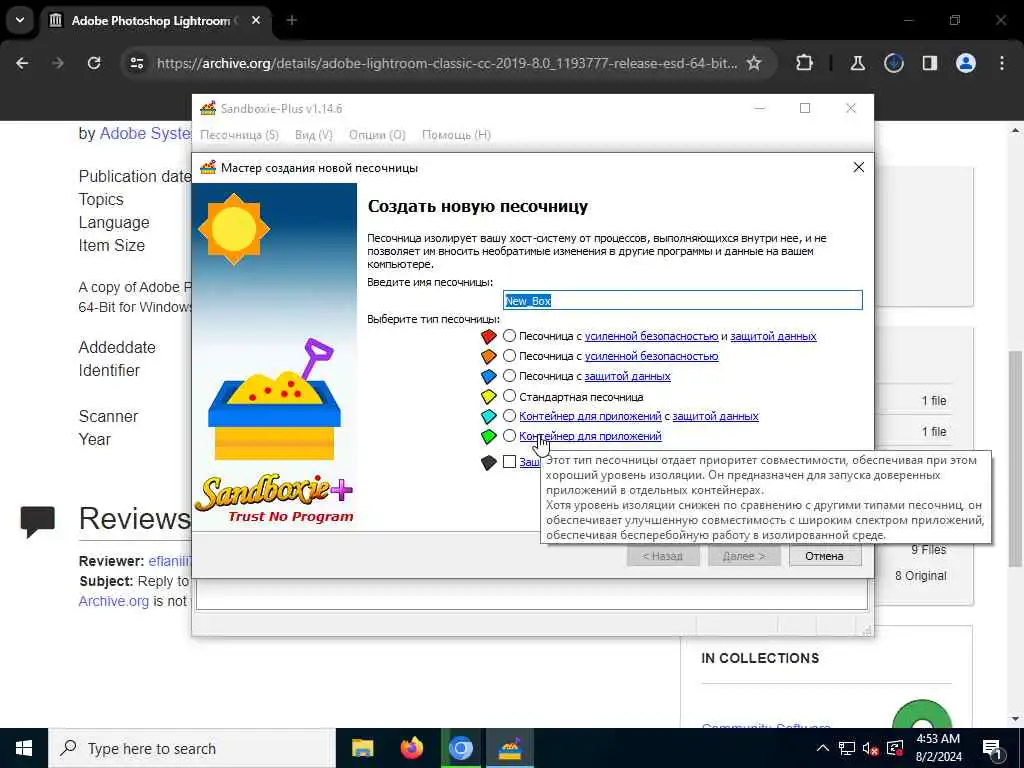Open the Опции (O) menu
Image resolution: width=1024 pixels, height=768 pixels.
pyautogui.click(x=377, y=135)
